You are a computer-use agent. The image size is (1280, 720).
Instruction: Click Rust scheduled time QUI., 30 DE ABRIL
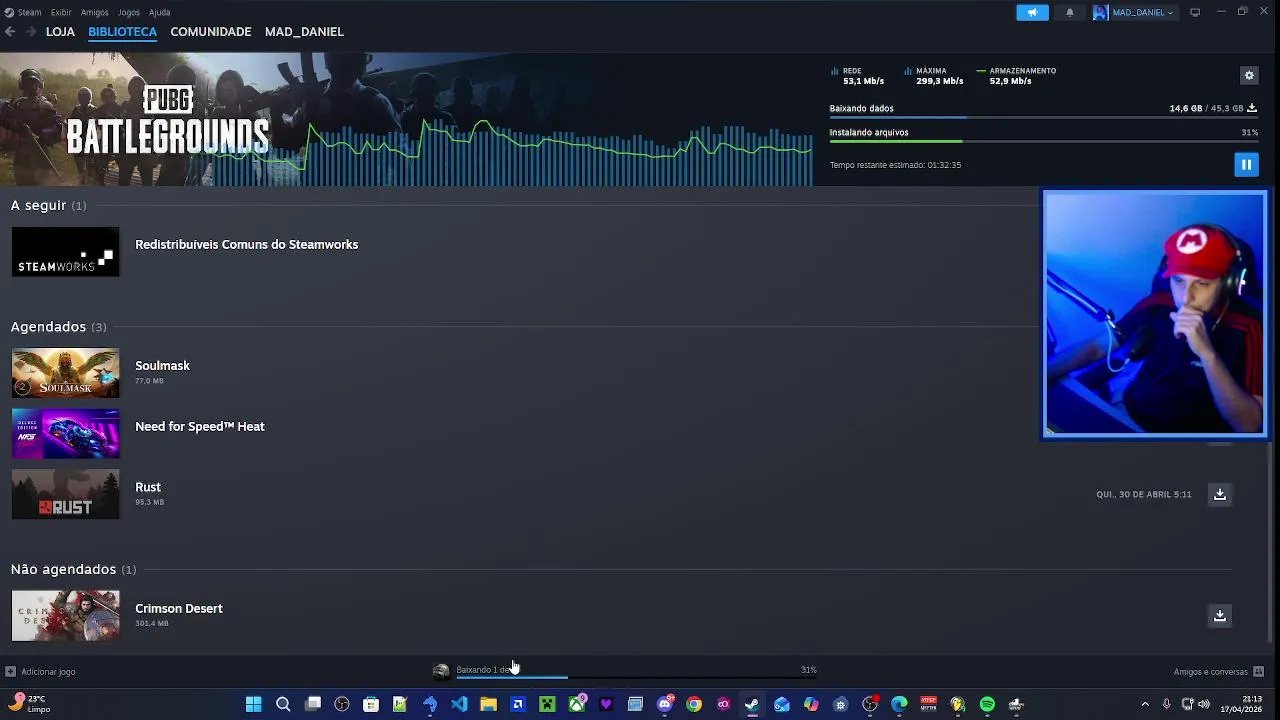1143,494
